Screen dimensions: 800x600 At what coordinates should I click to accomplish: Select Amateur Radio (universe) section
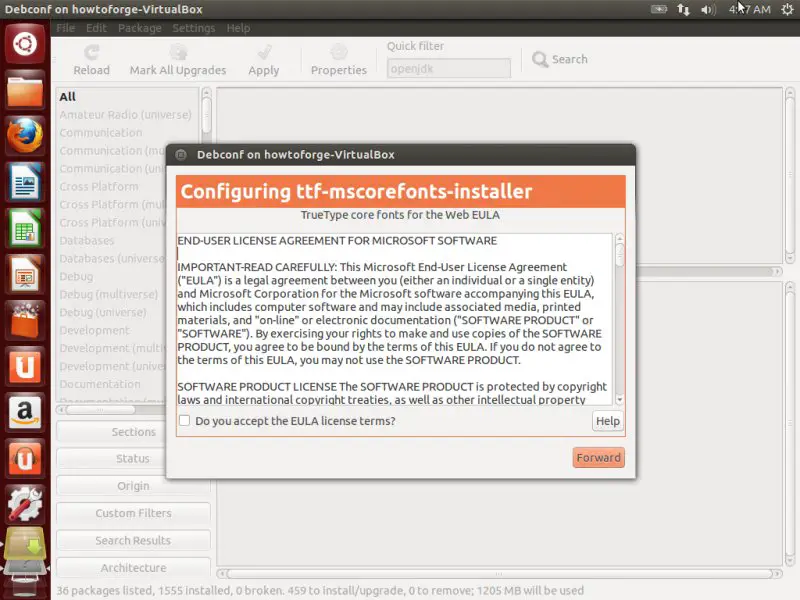point(126,115)
